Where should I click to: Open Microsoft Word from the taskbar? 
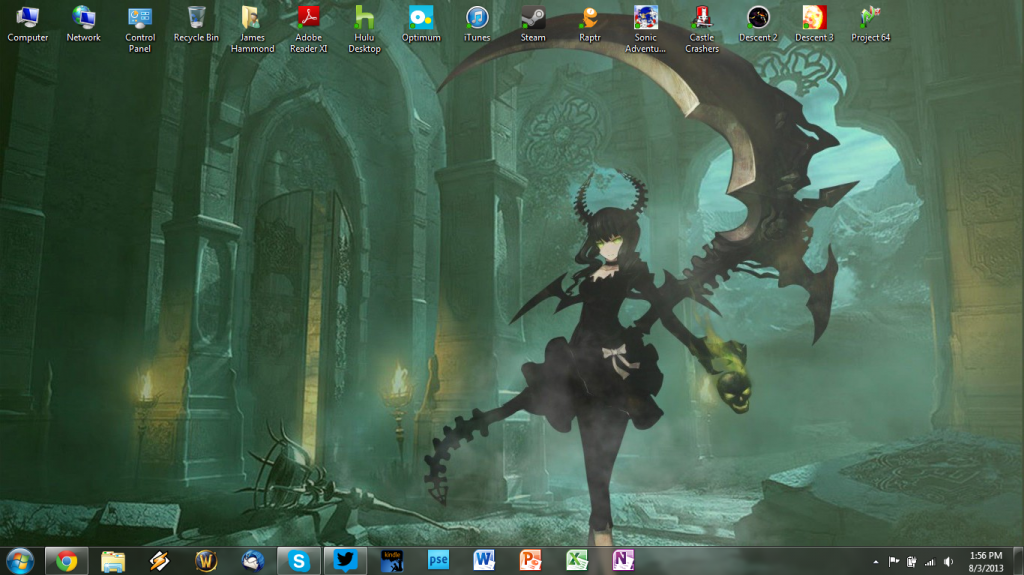tap(485, 561)
